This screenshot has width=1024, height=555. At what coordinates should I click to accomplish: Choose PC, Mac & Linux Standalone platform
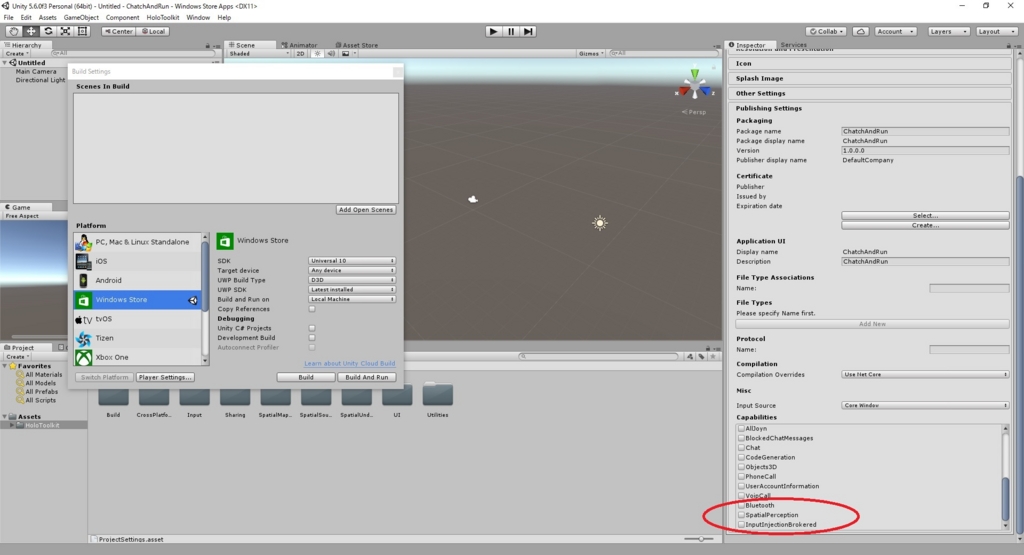(137, 242)
